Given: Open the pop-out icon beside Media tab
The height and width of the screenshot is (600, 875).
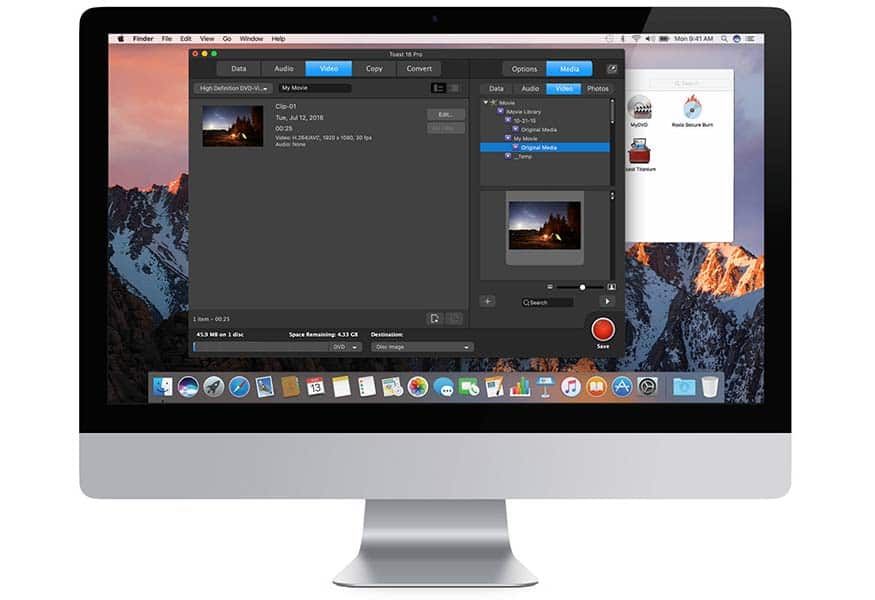Looking at the screenshot, I should (x=612, y=69).
